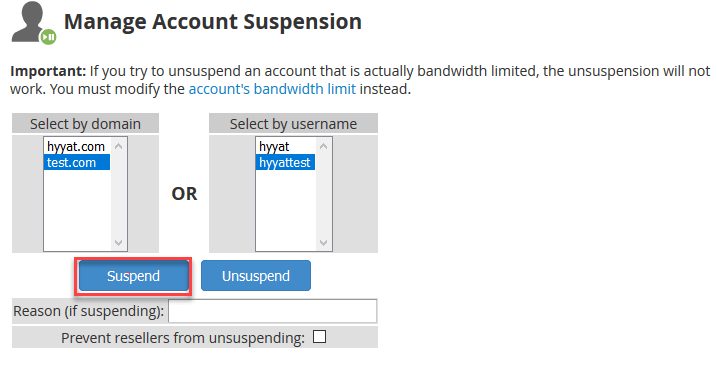Click up arrow in username list scrollbar
717x365 pixels.
[323, 146]
